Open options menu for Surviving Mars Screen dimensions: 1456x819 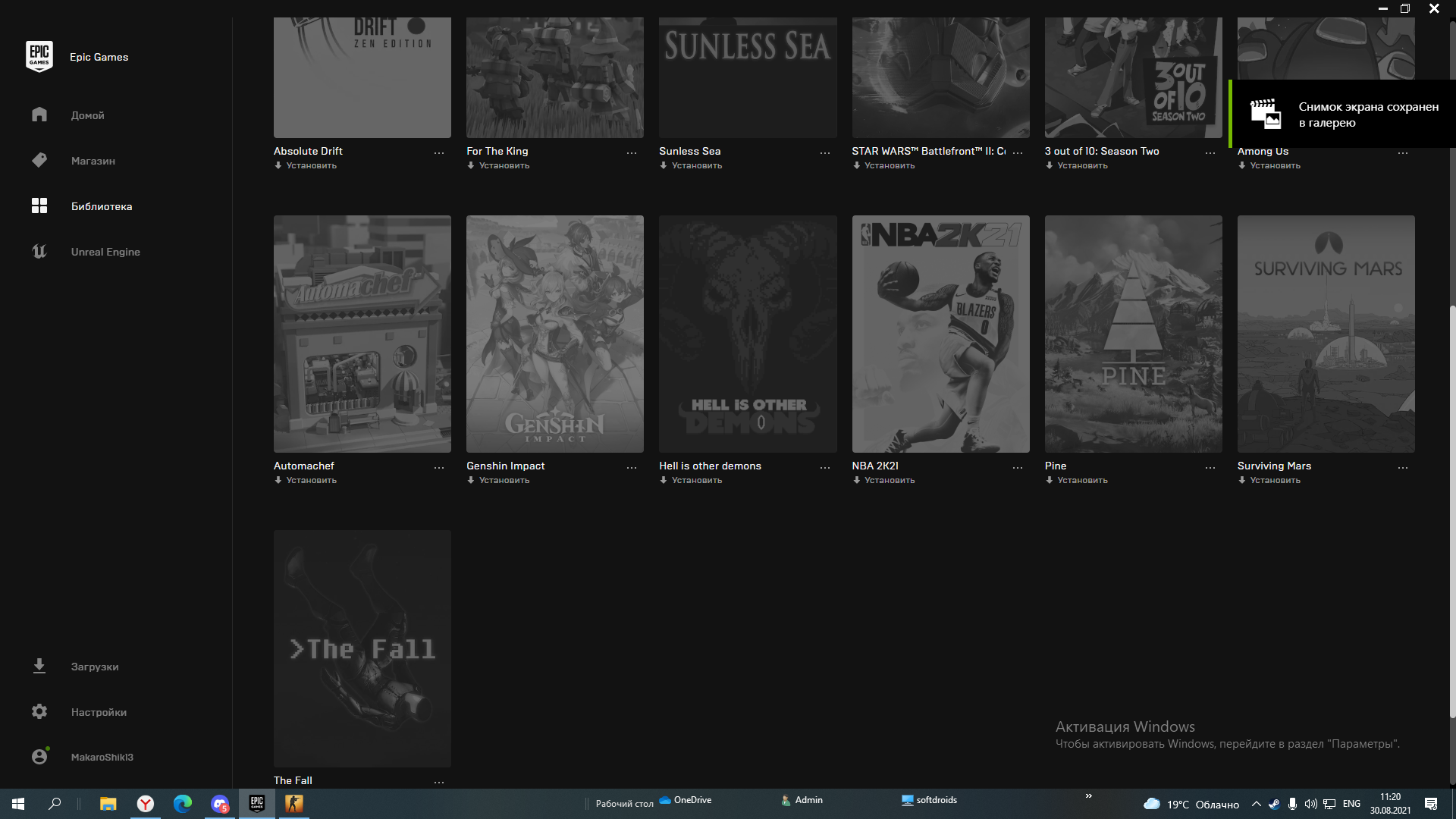pos(1403,467)
